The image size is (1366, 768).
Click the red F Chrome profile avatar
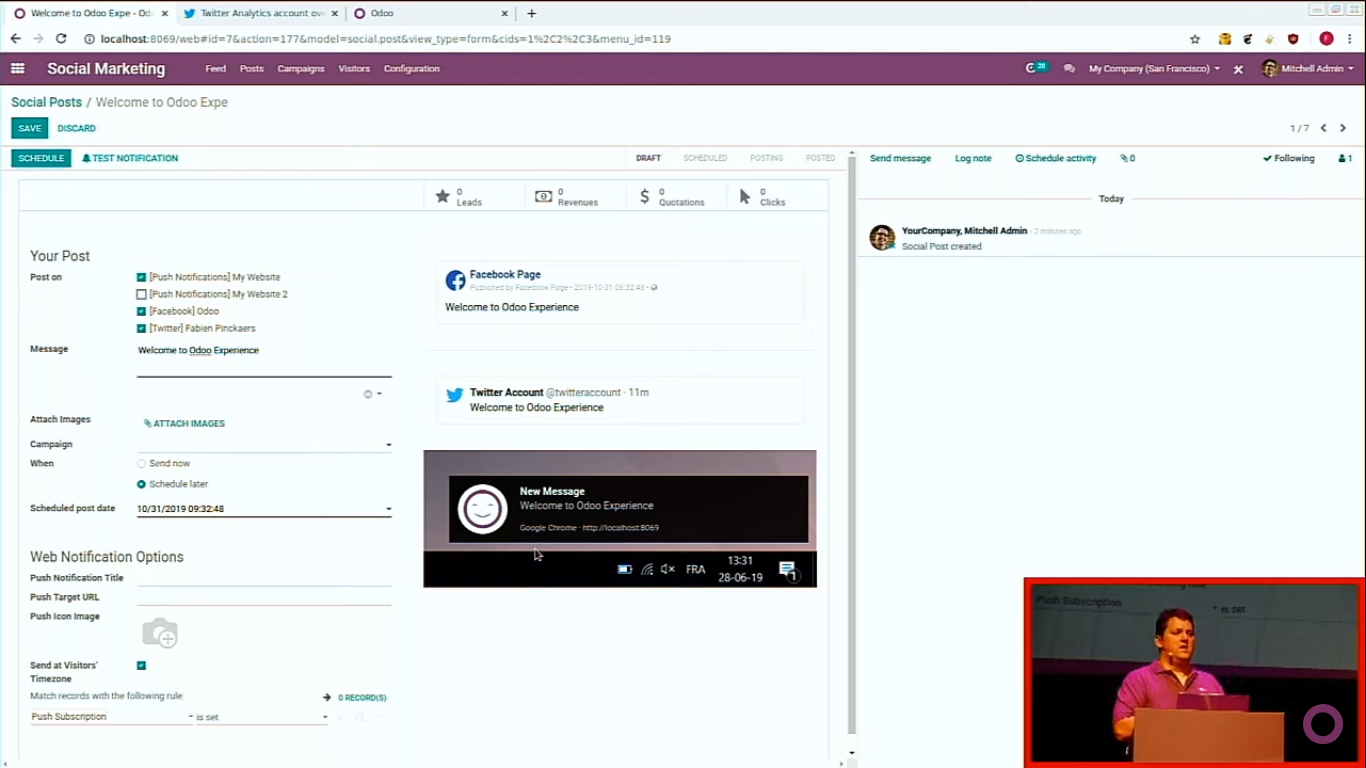tap(1326, 39)
